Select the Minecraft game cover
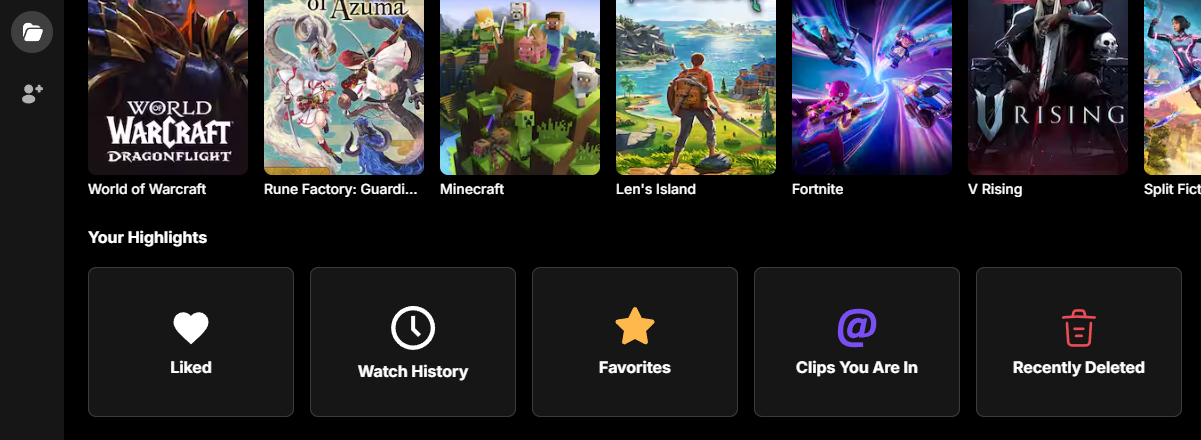Viewport: 1201px width, 440px height. click(520, 87)
